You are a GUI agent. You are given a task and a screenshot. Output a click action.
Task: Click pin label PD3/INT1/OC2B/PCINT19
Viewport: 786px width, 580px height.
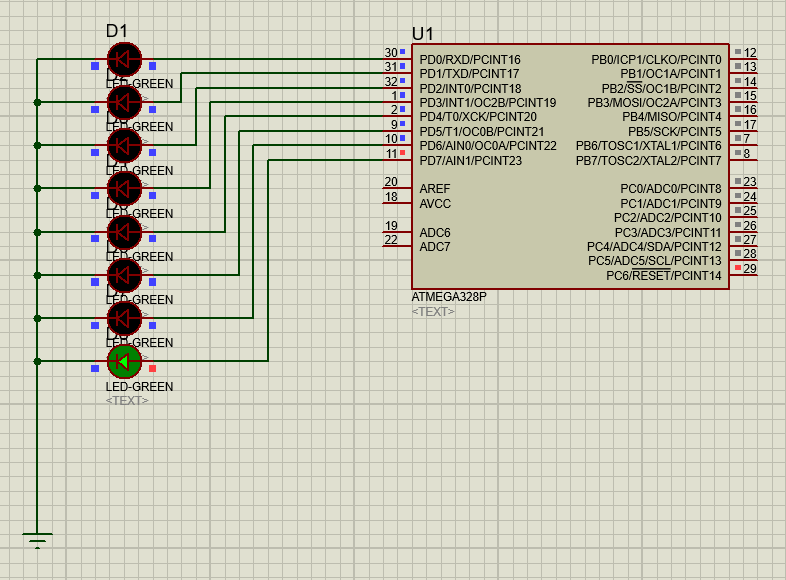488,103
